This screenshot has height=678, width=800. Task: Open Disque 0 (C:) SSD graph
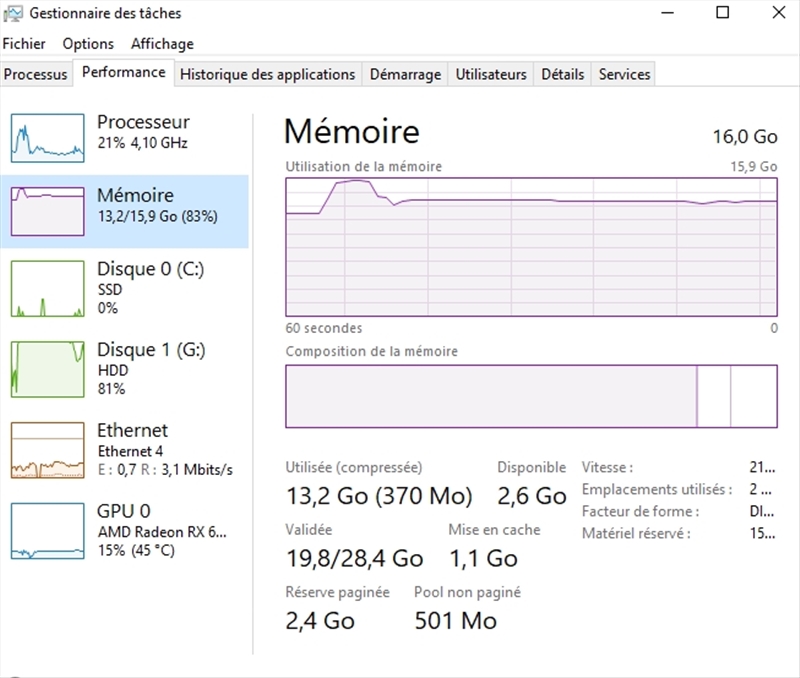click(x=47, y=288)
